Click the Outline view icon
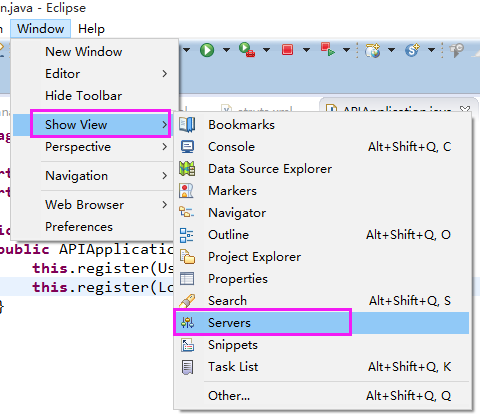This screenshot has width=480, height=414. pos(186,235)
